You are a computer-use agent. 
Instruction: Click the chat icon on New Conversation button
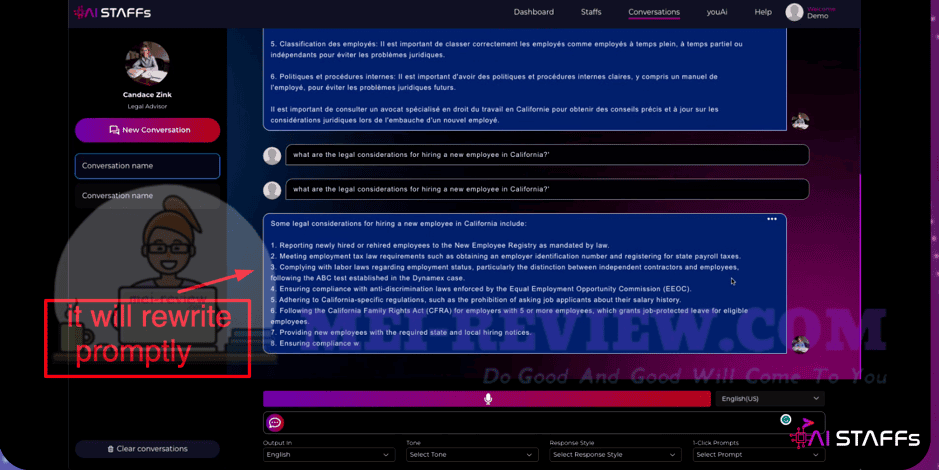point(114,130)
